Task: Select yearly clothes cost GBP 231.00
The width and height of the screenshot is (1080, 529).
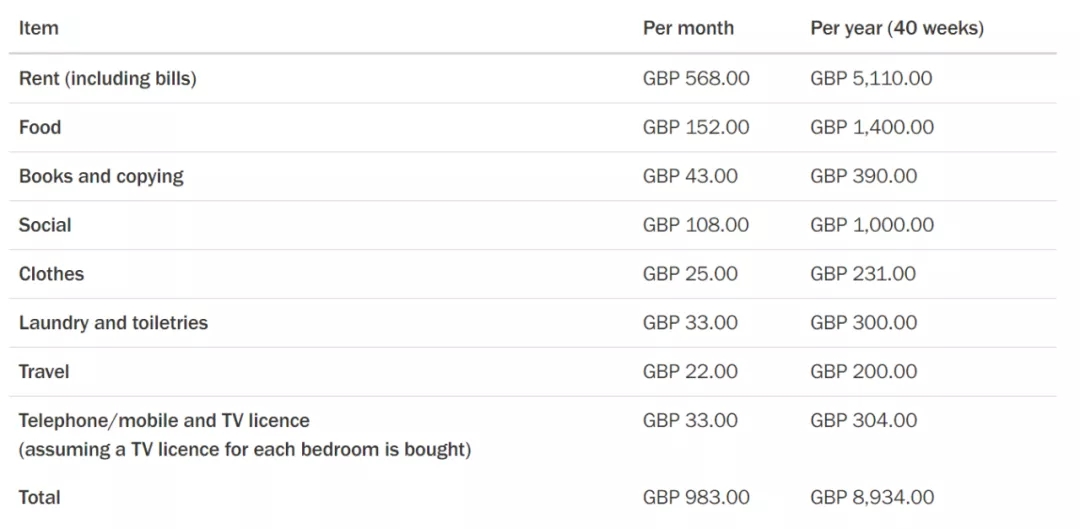Action: pyautogui.click(x=863, y=274)
